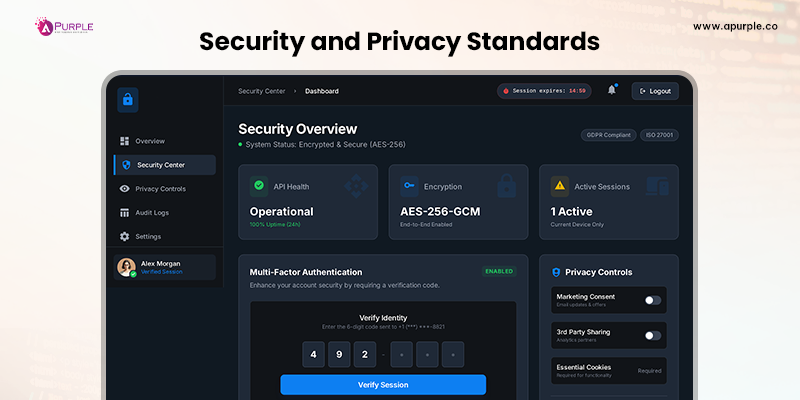Screen dimensions: 800x400
Task: Click the Audit Logs table icon
Action: [124, 213]
